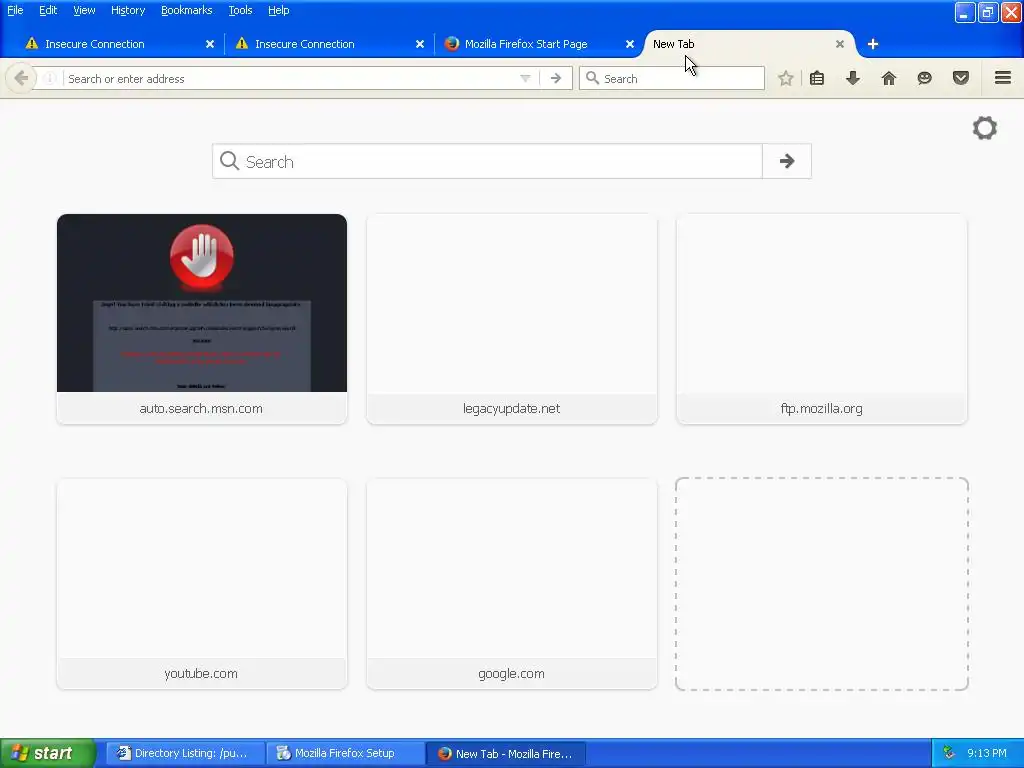This screenshot has width=1024, height=768.
Task: Switch to Directory Listing taskbar window
Action: pyautogui.click(x=185, y=753)
